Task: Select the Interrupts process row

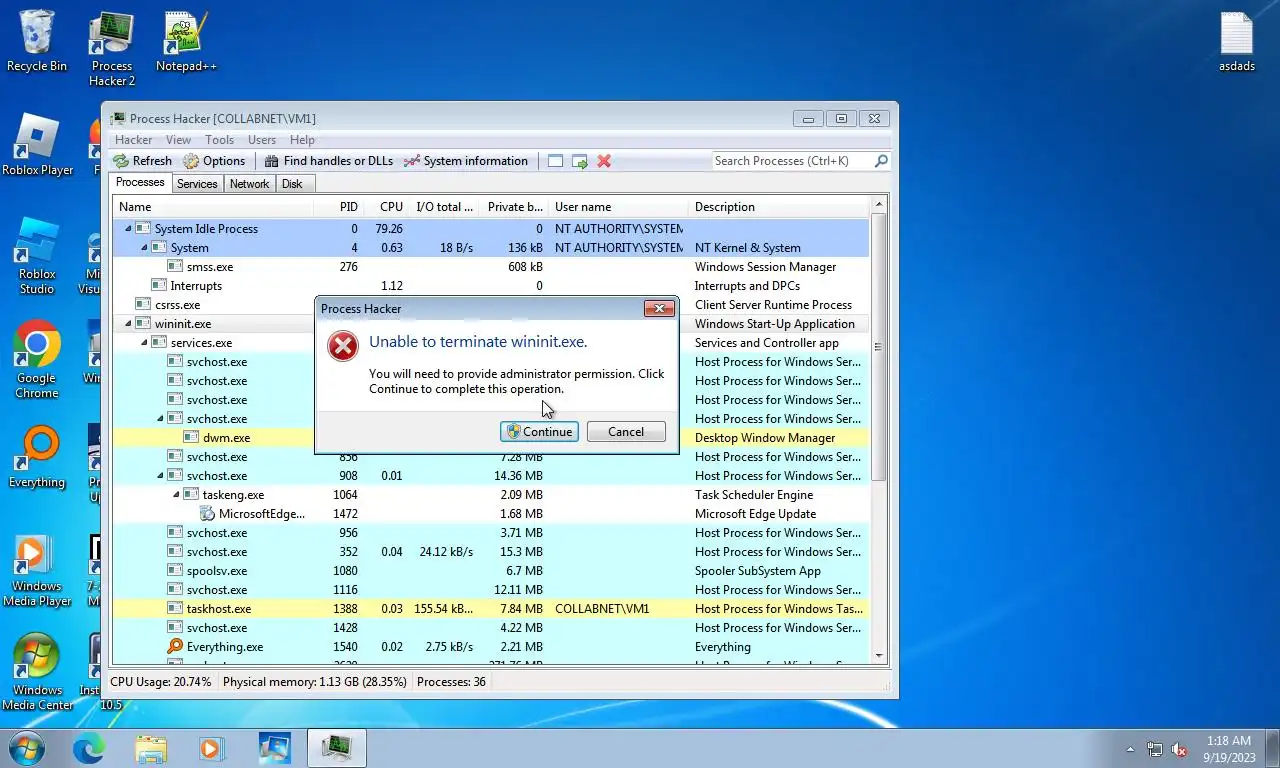Action: coord(491,286)
